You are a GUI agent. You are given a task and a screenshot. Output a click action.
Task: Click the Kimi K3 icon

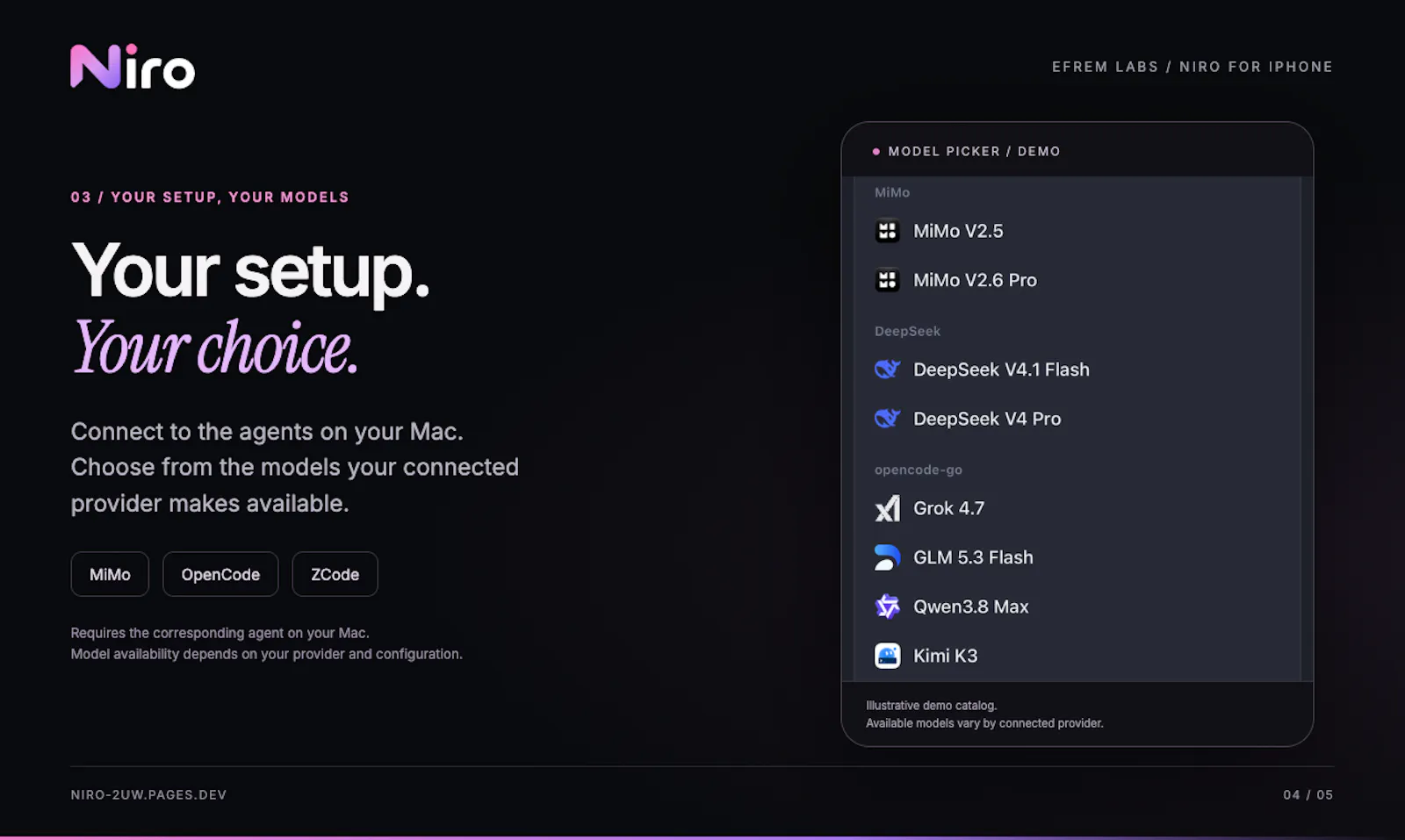point(888,656)
